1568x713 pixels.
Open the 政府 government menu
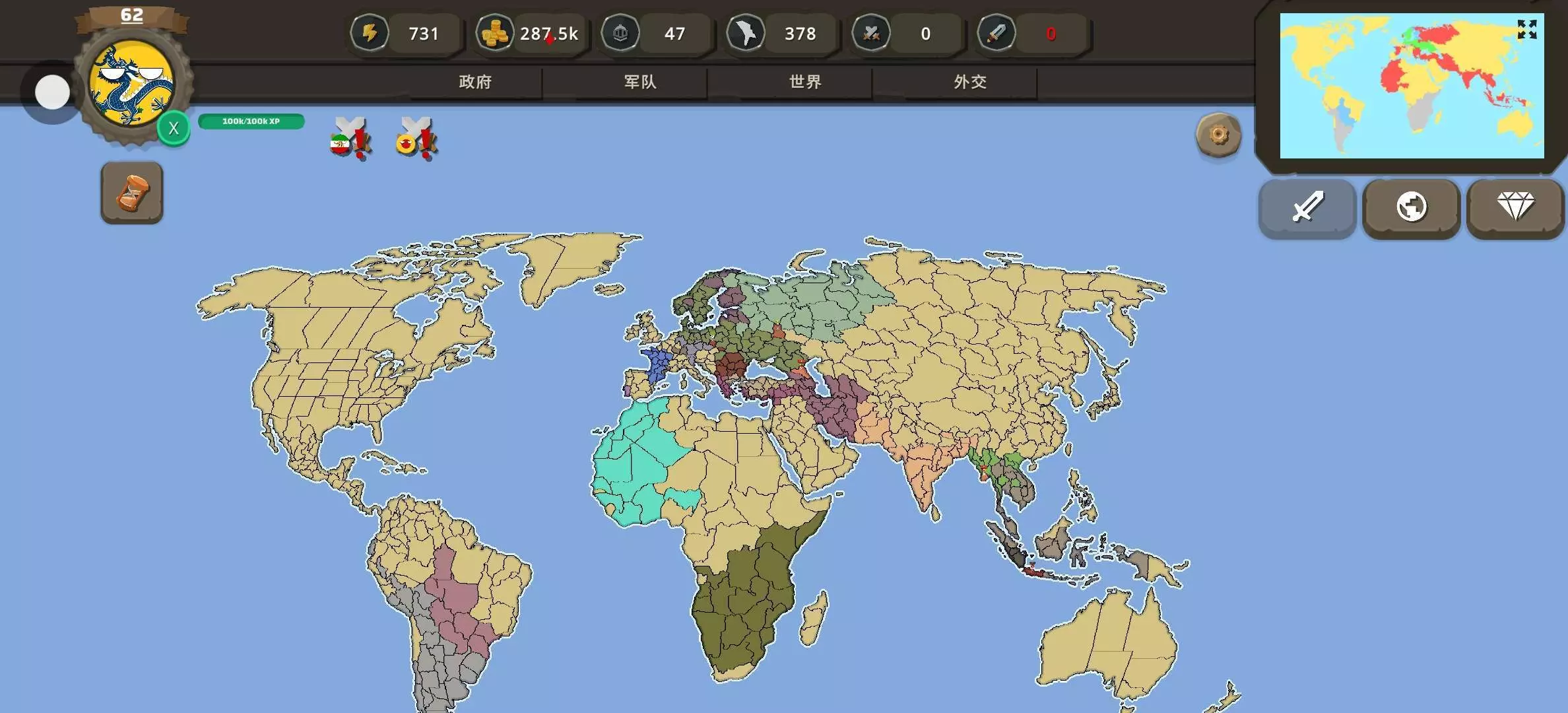click(x=475, y=82)
